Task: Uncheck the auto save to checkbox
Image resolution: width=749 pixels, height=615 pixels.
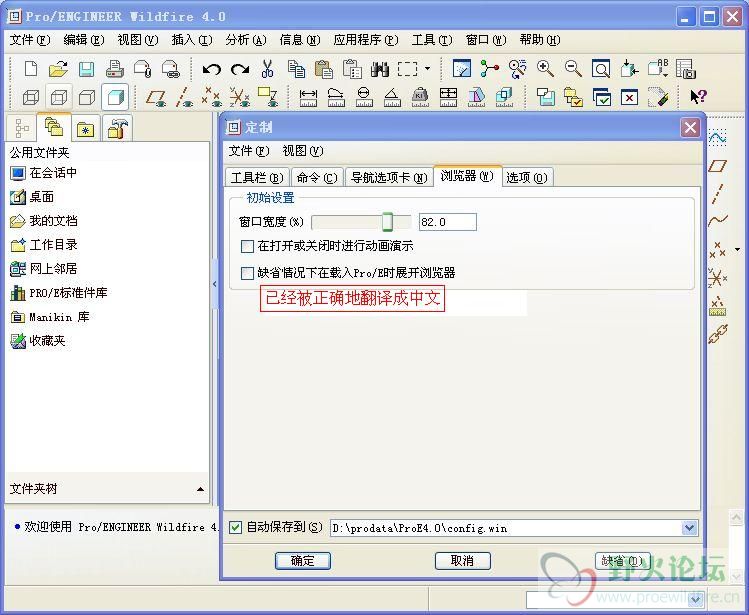Action: pyautogui.click(x=235, y=528)
